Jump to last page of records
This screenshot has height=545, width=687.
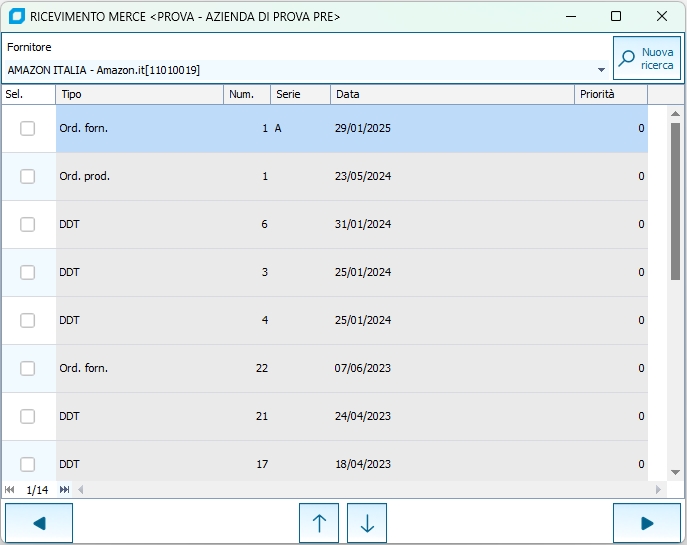point(65,490)
